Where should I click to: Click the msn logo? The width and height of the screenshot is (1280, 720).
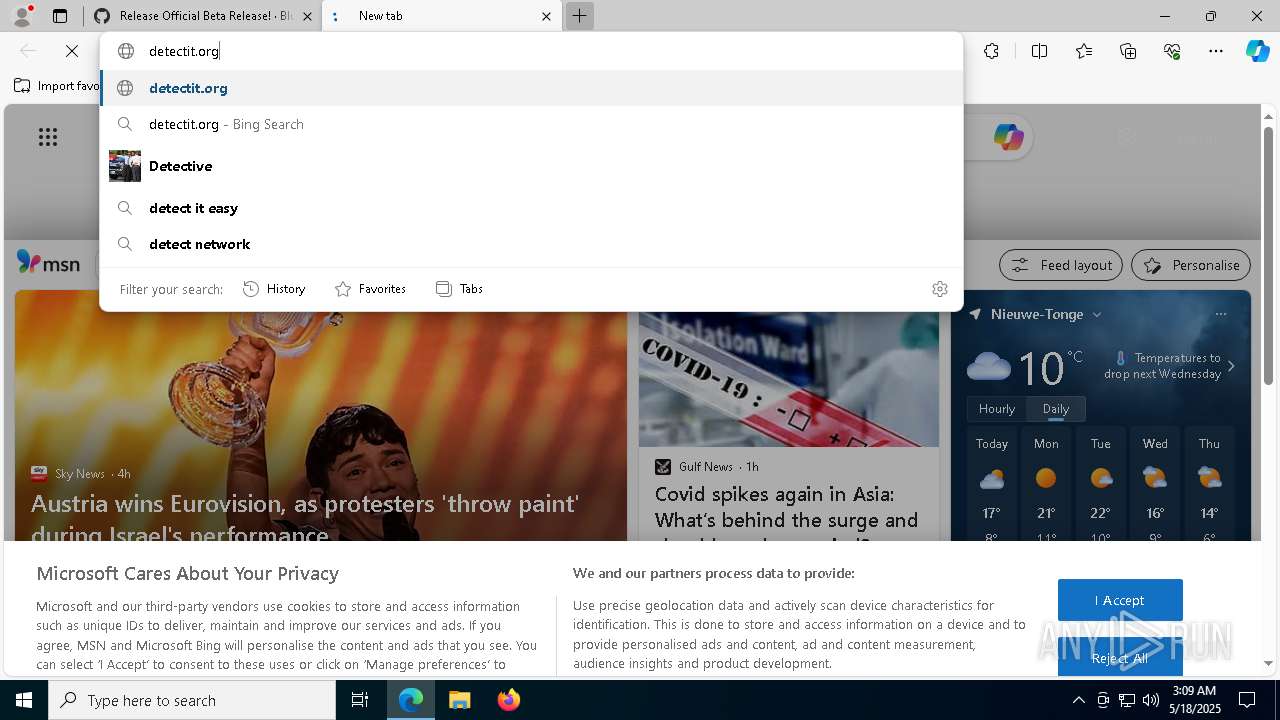click(48, 263)
